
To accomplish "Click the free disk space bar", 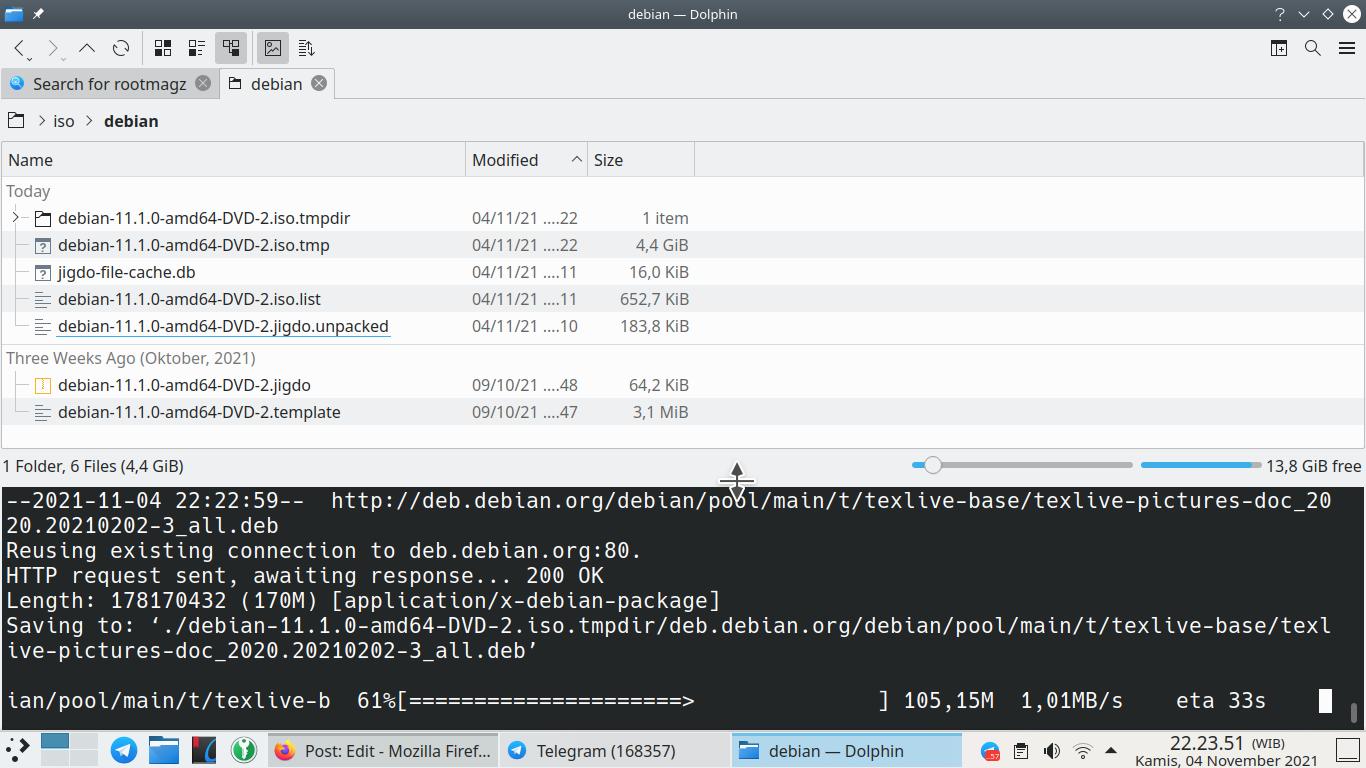I will tap(1201, 465).
